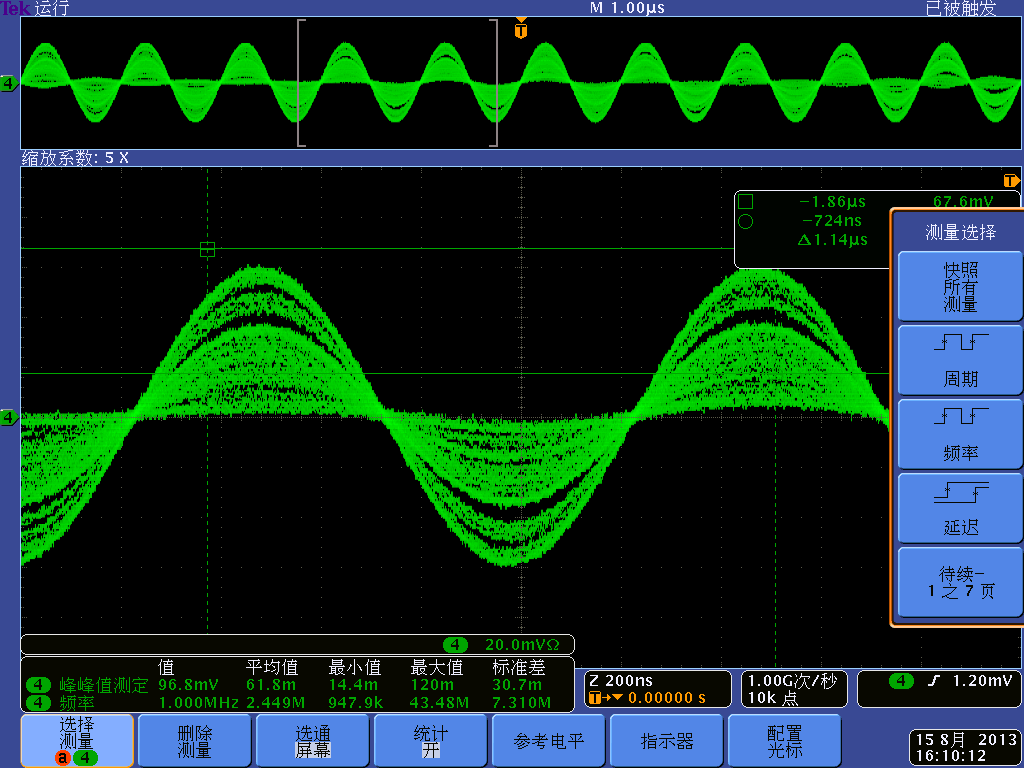Click the date and time display 15 8月 2013
The width and height of the screenshot is (1024, 768).
click(x=967, y=739)
